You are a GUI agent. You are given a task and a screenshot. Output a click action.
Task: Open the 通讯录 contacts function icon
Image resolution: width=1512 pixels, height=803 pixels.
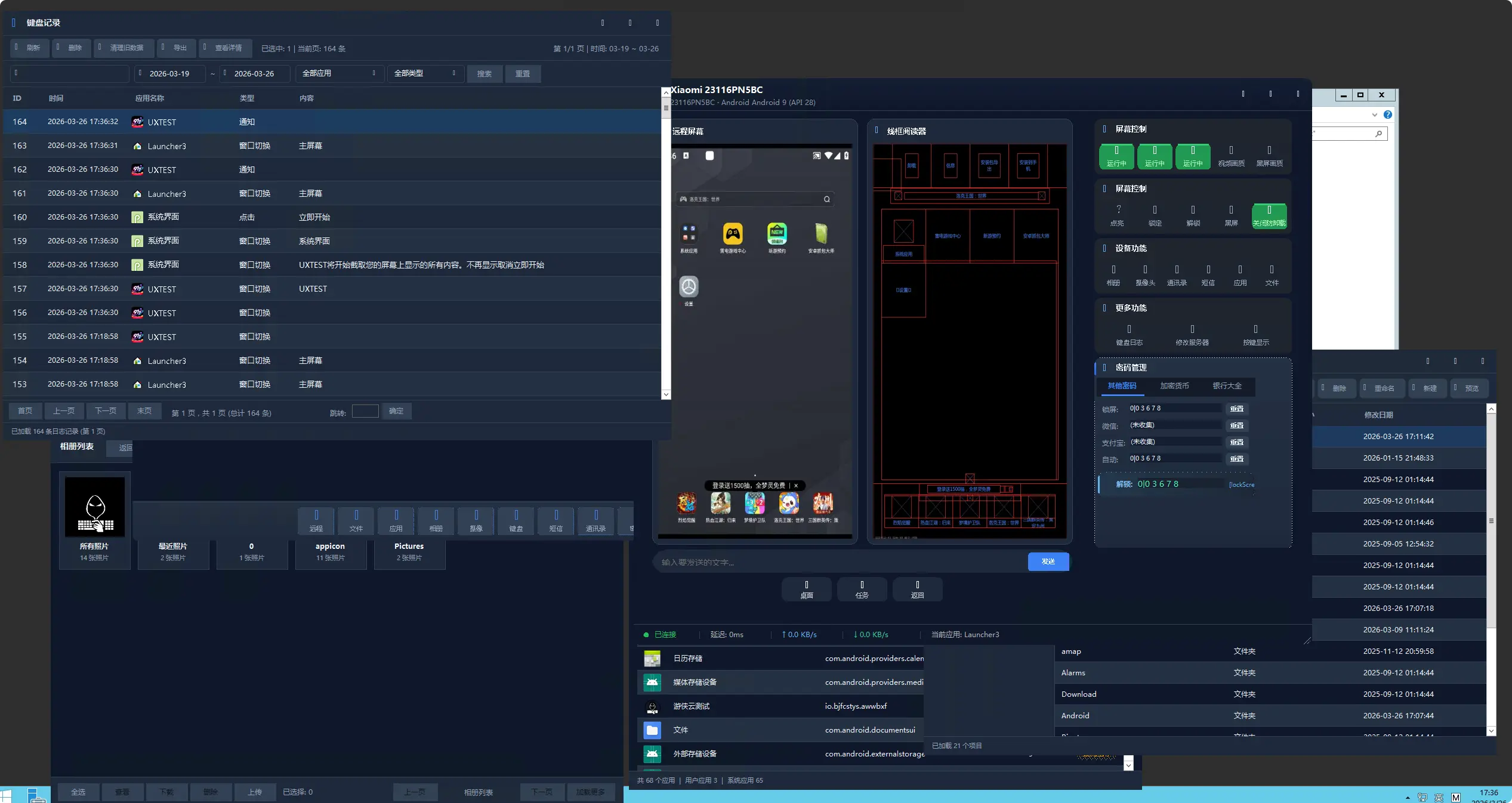point(1176,274)
